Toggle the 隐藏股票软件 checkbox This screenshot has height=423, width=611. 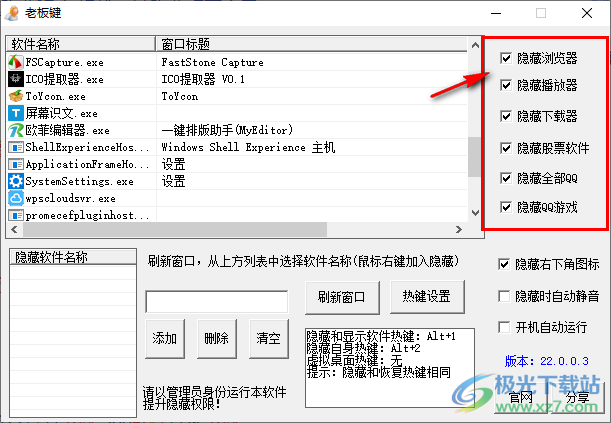[505, 148]
